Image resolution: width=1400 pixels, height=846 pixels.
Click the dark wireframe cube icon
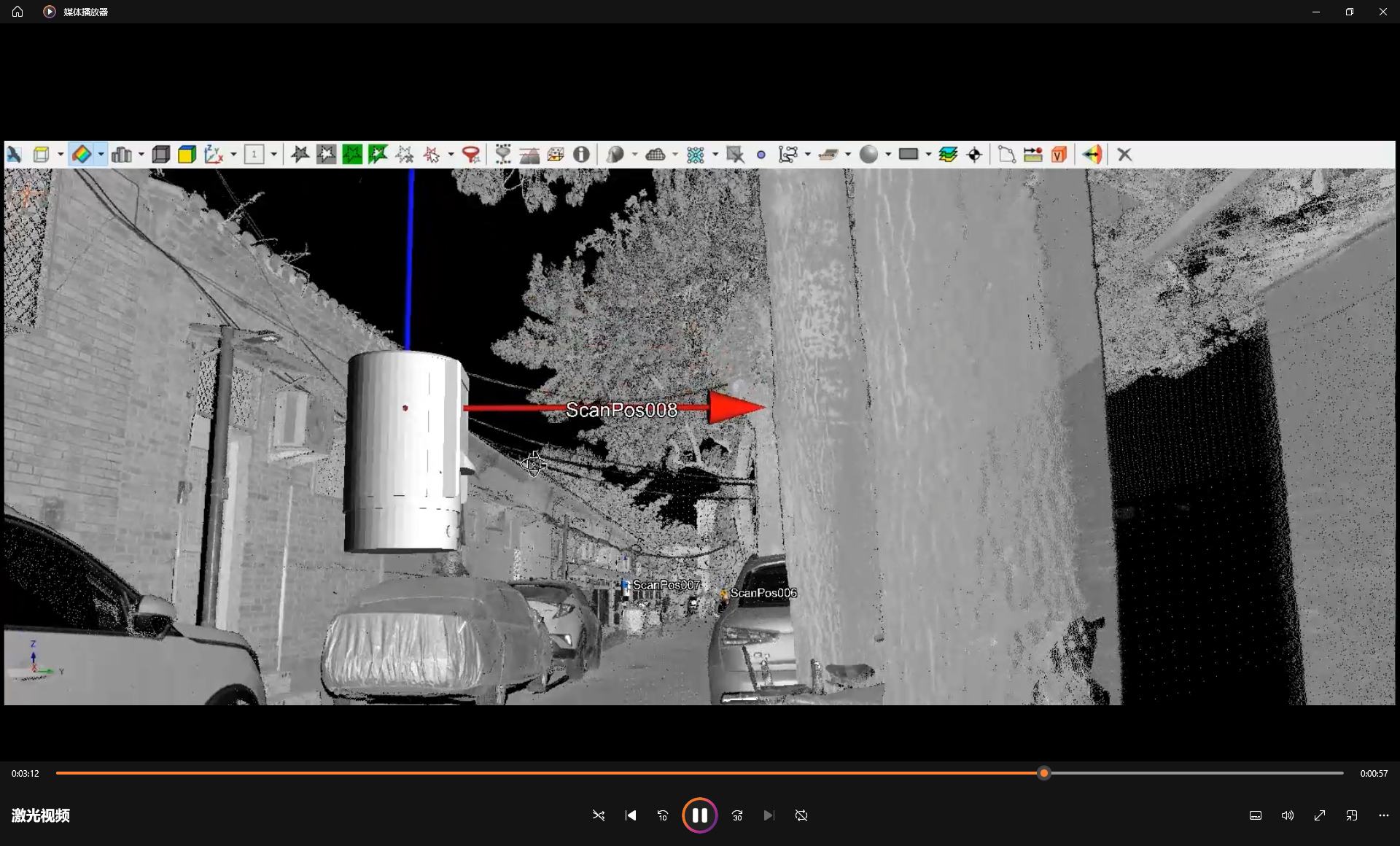click(x=160, y=155)
